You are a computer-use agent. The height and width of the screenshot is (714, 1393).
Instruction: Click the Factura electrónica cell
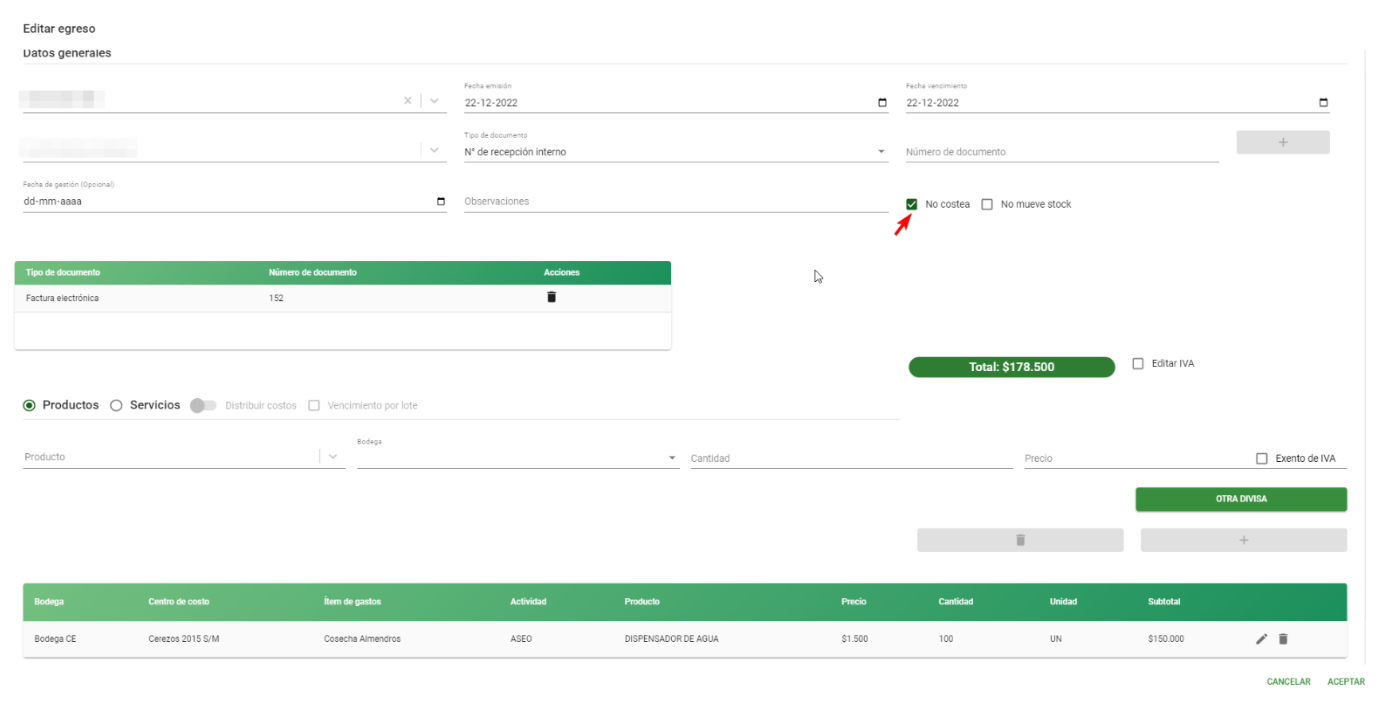pyautogui.click(x=62, y=298)
